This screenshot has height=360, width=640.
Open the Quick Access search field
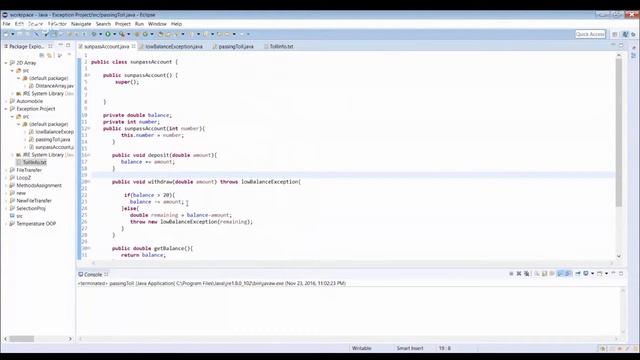point(590,34)
